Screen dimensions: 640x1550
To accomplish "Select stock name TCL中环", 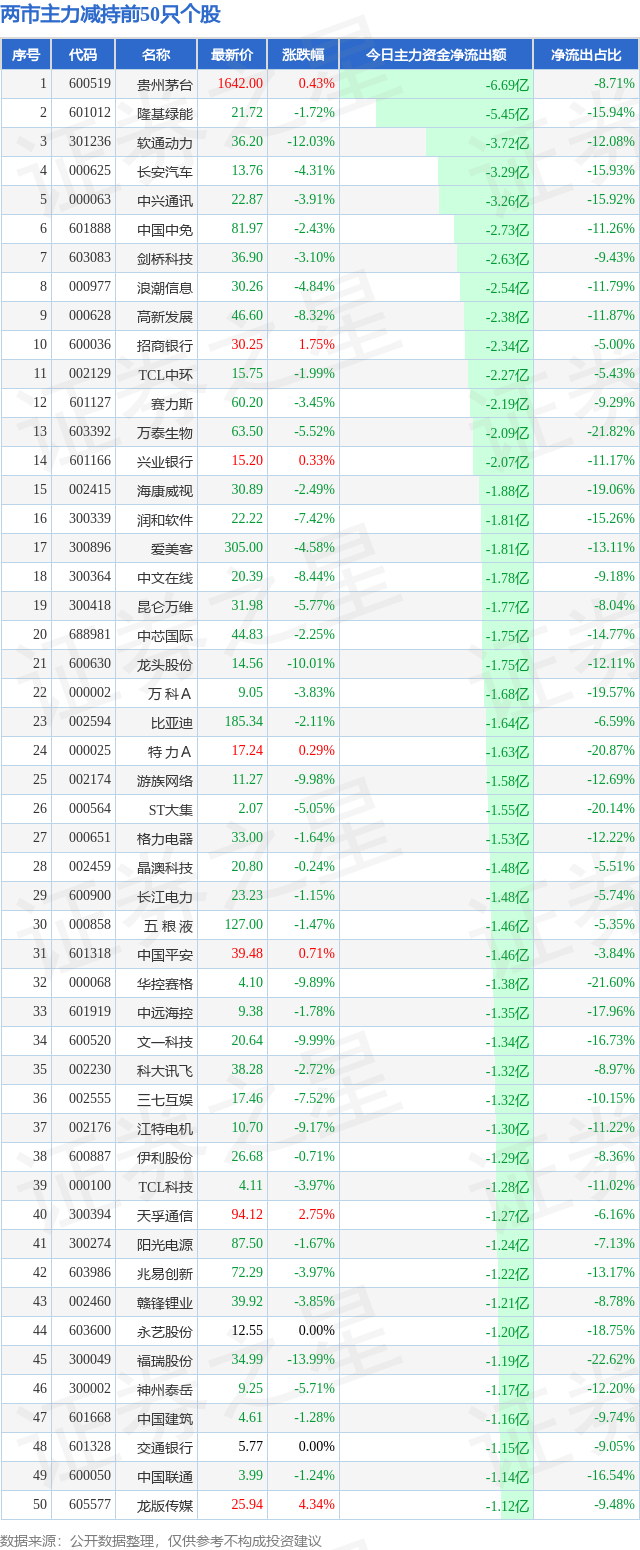I will (x=165, y=374).
